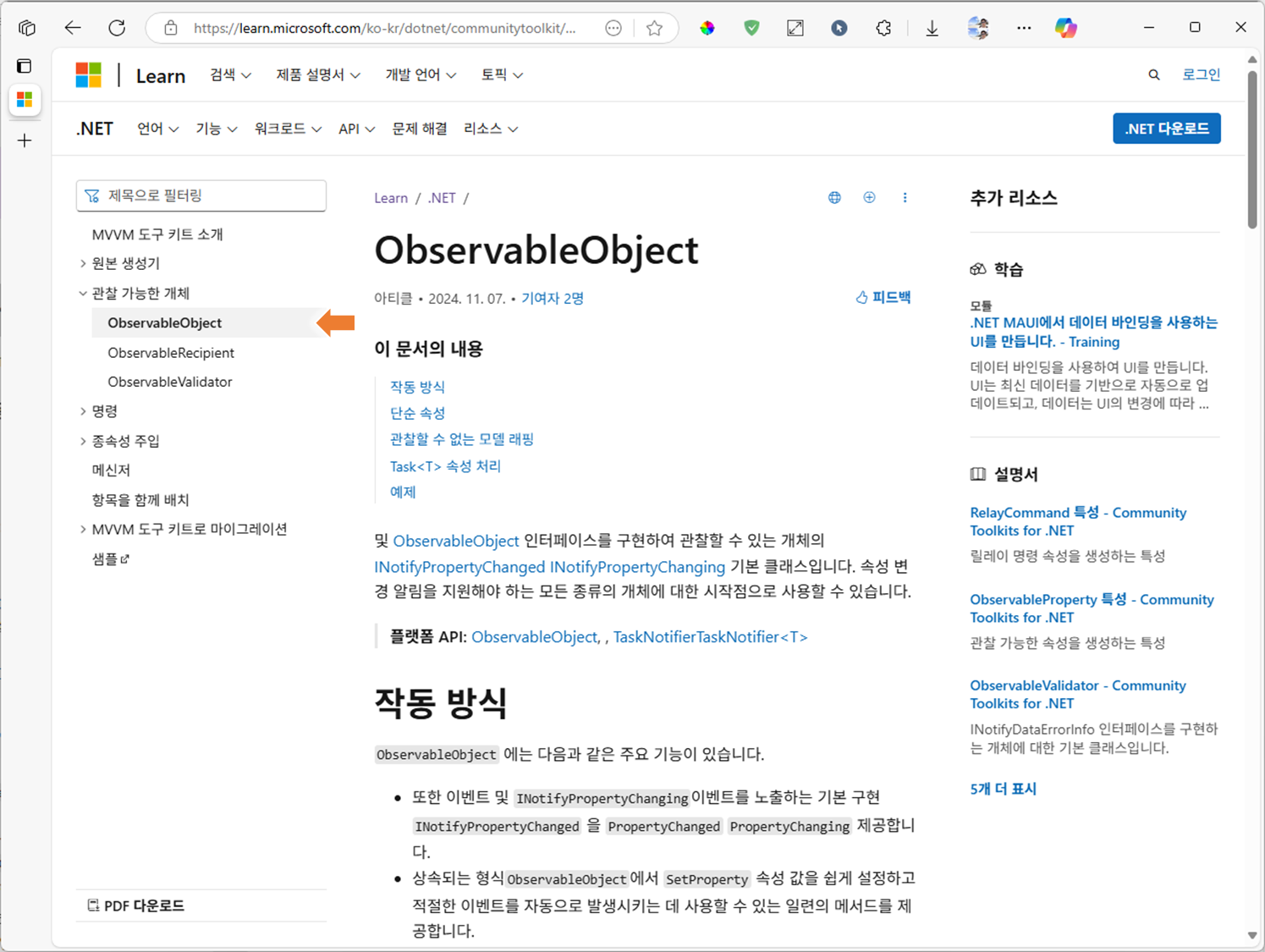Toggle the vertical tabs pane icon
The height and width of the screenshot is (952, 1265).
25,66
